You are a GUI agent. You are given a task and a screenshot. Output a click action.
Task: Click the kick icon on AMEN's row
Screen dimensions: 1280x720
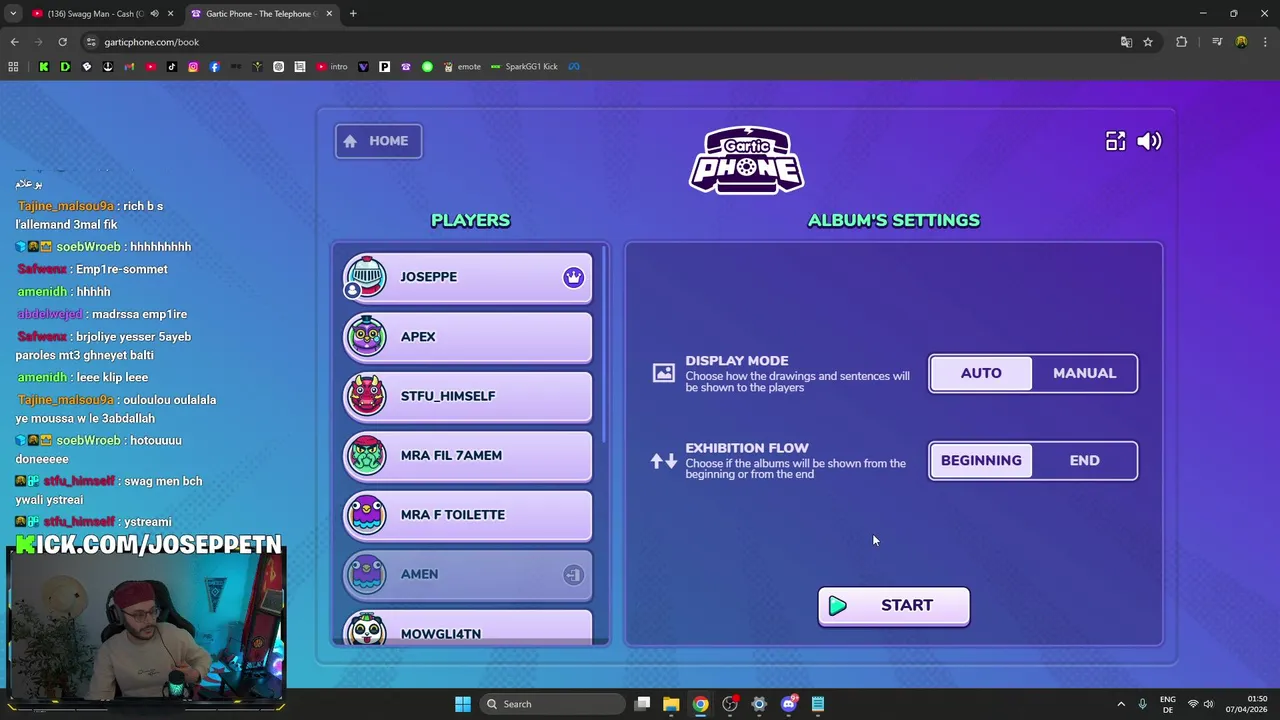tap(573, 575)
